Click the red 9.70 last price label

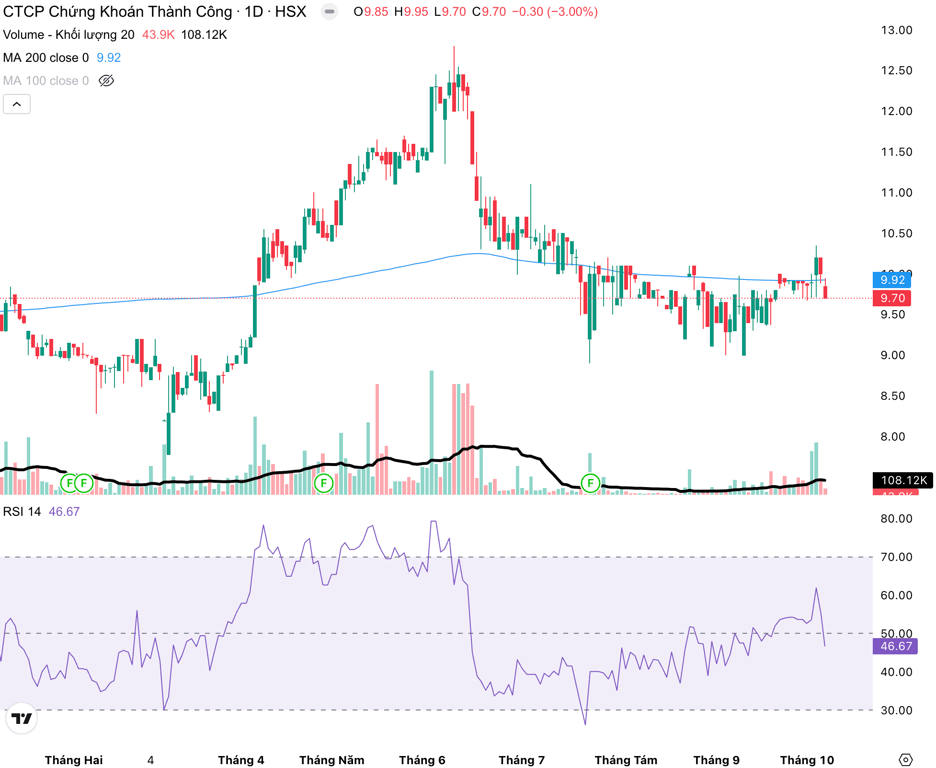coord(892,298)
